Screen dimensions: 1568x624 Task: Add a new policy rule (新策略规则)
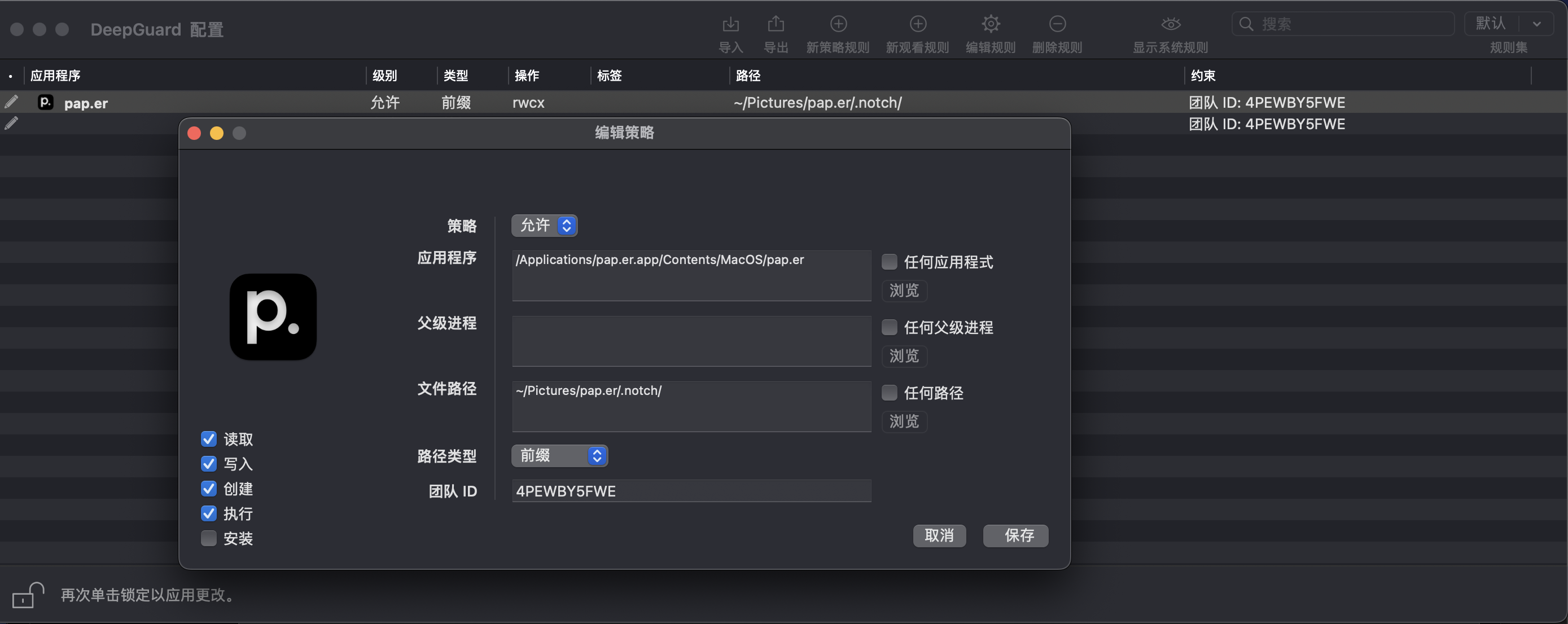click(838, 24)
